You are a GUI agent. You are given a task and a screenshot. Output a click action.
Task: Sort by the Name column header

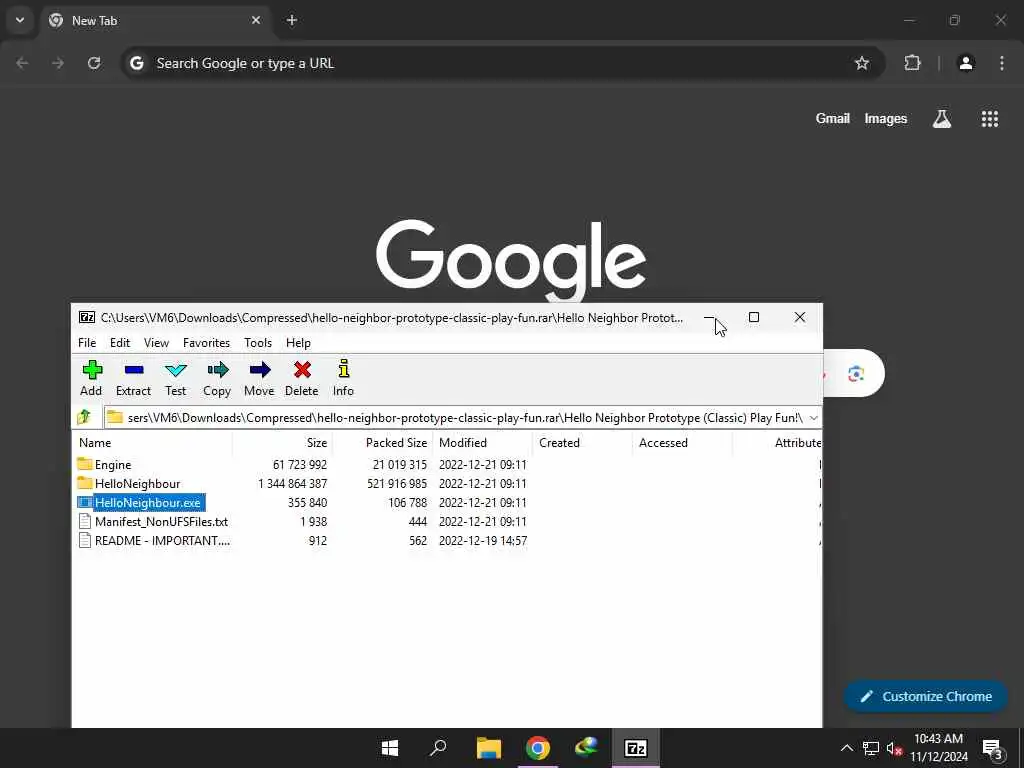pyautogui.click(x=152, y=443)
